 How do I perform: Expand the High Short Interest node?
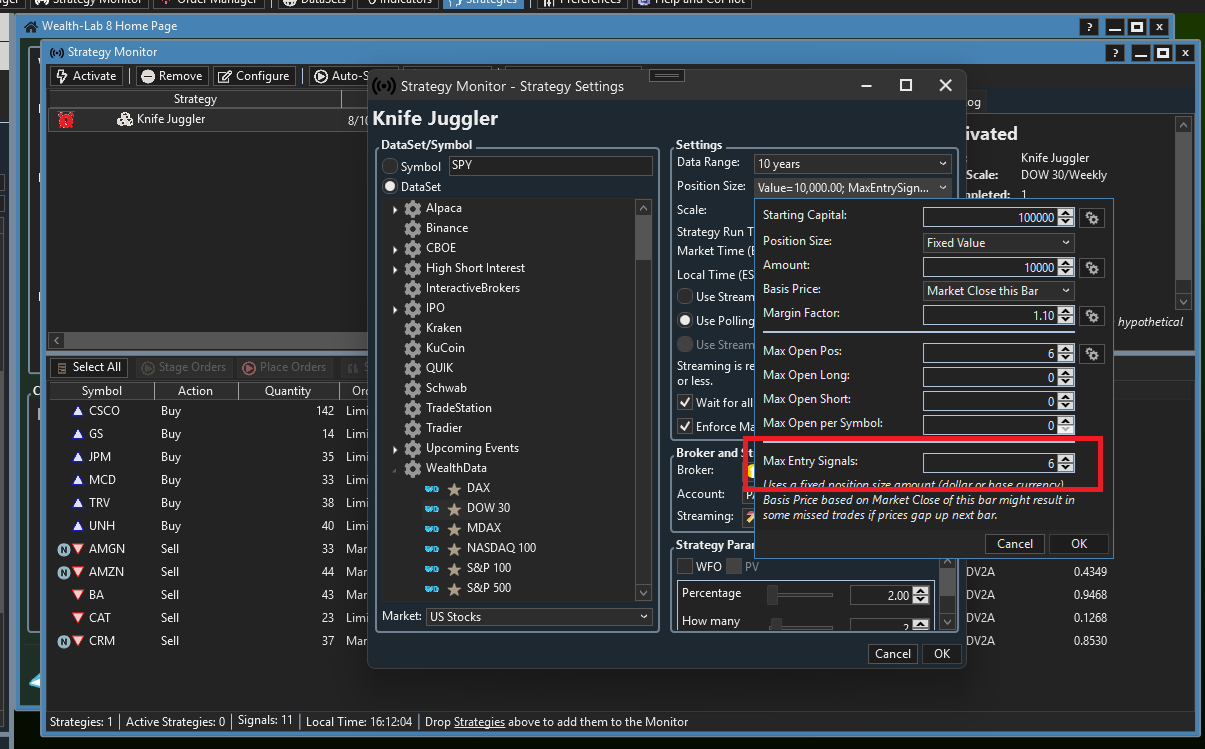click(395, 269)
